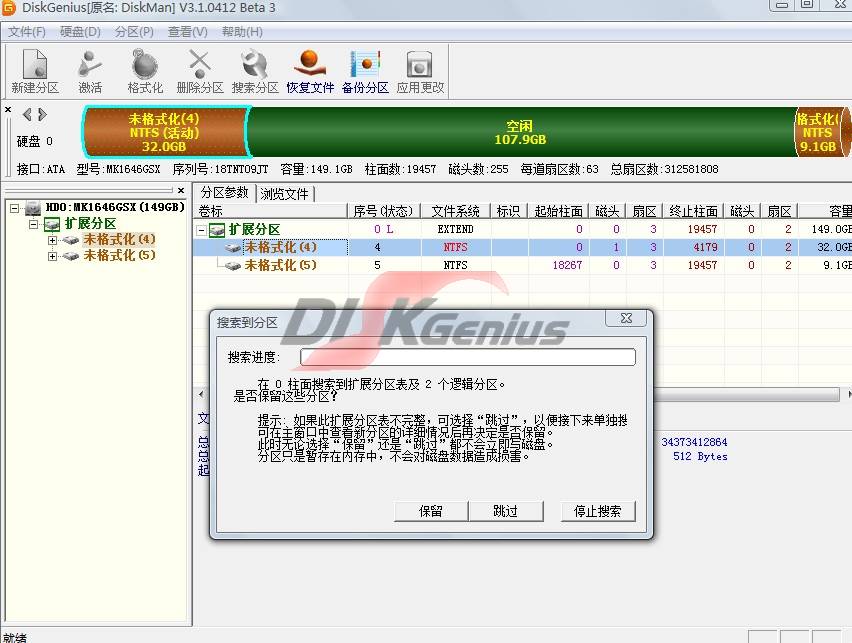Viewport: 852px width, 643px height.
Task: Click the 标识 column header
Action: pos(509,211)
